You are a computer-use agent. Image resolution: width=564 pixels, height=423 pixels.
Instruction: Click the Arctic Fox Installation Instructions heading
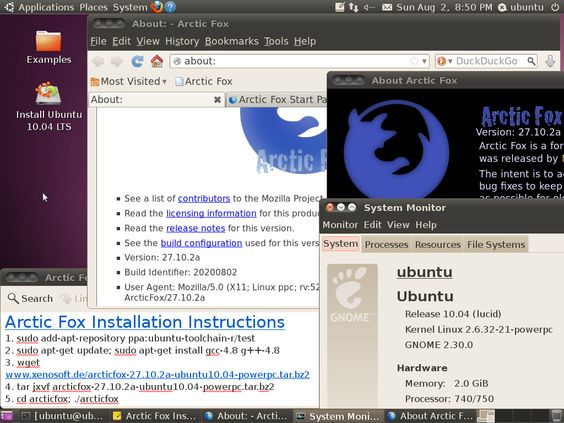pyautogui.click(x=145, y=322)
